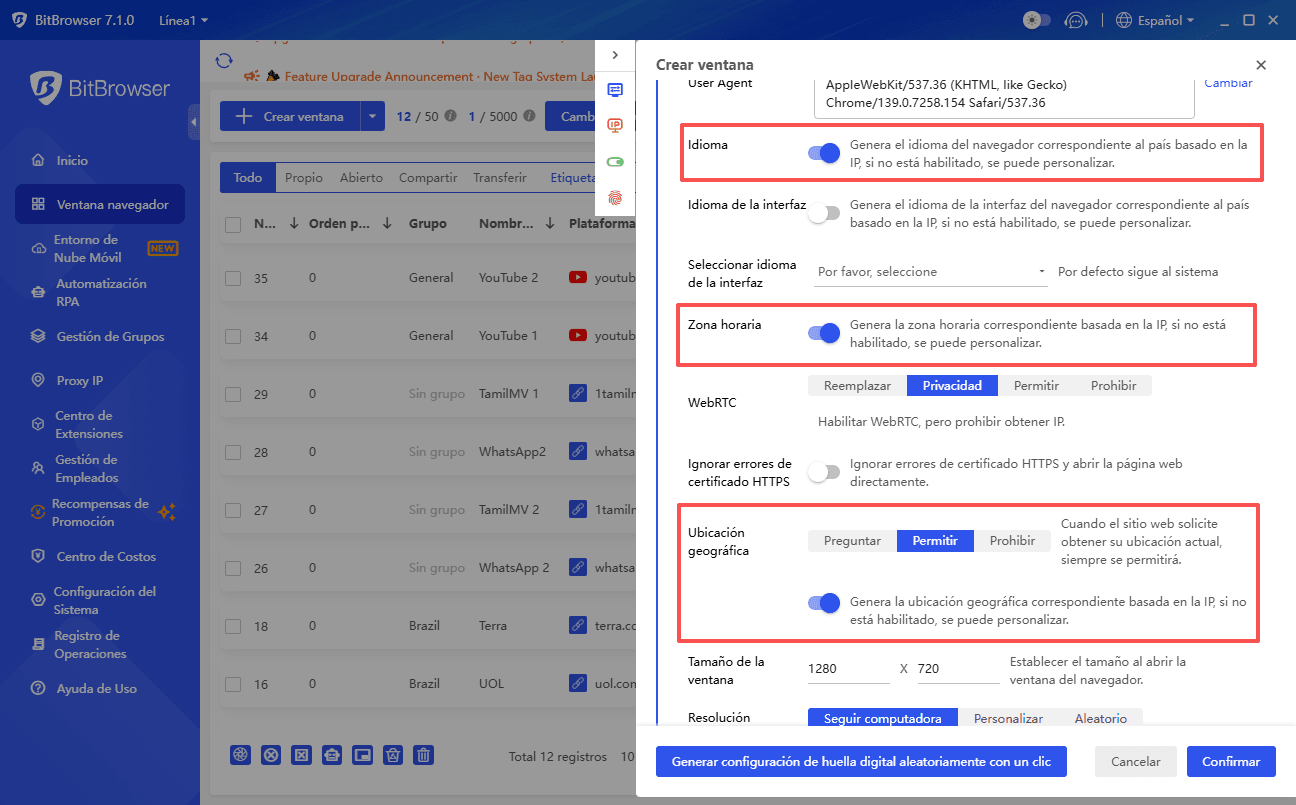This screenshot has height=805, width=1296.
Task: Click the fingerprint icon in floating panel
Action: [x=615, y=197]
